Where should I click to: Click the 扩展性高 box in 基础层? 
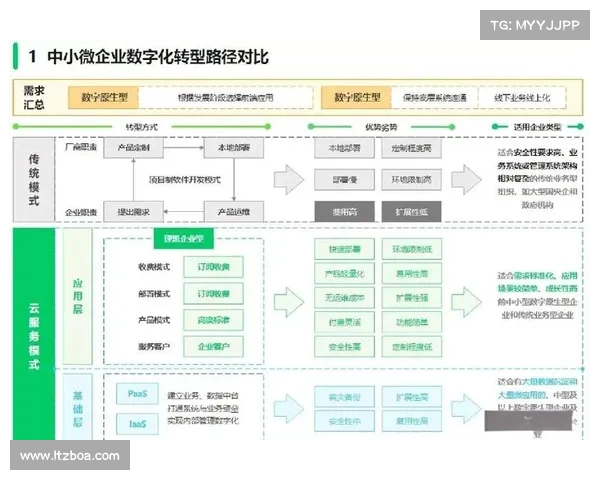(x=412, y=397)
